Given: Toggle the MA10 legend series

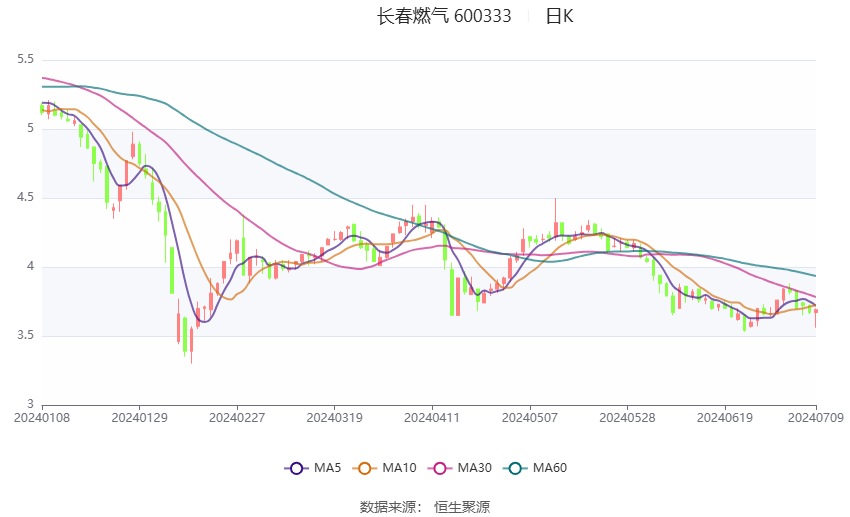Looking at the screenshot, I should coord(384,468).
